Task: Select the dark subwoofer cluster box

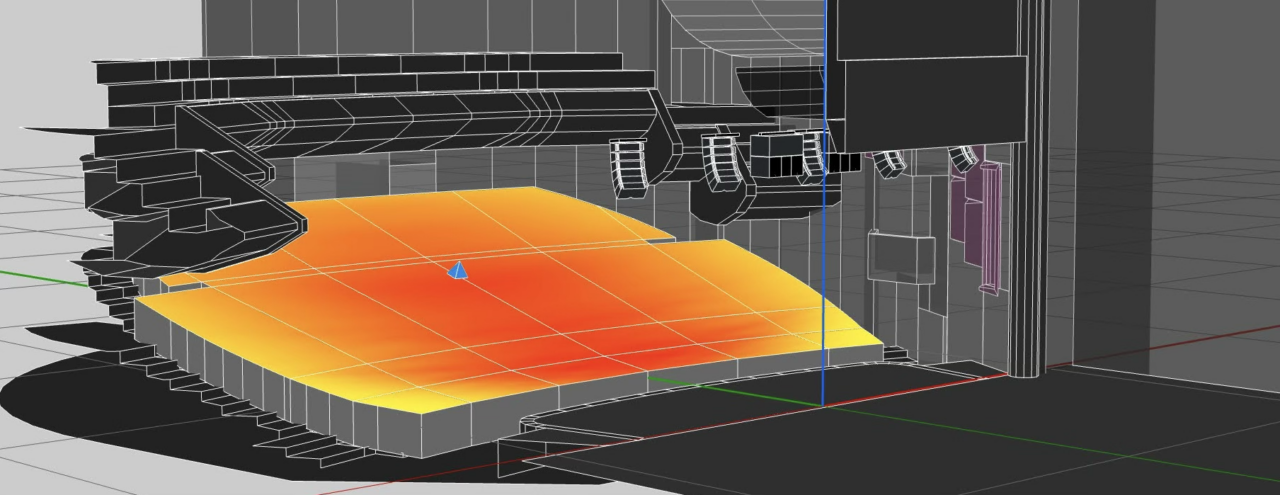Action: tap(777, 153)
